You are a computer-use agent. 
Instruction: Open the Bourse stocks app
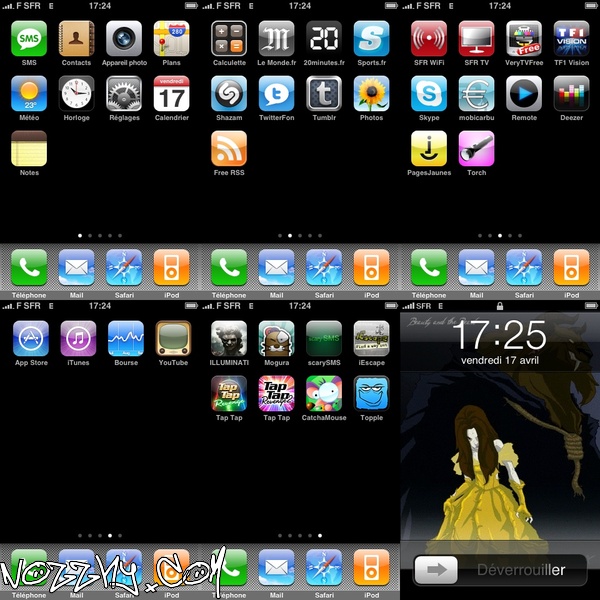tap(126, 339)
